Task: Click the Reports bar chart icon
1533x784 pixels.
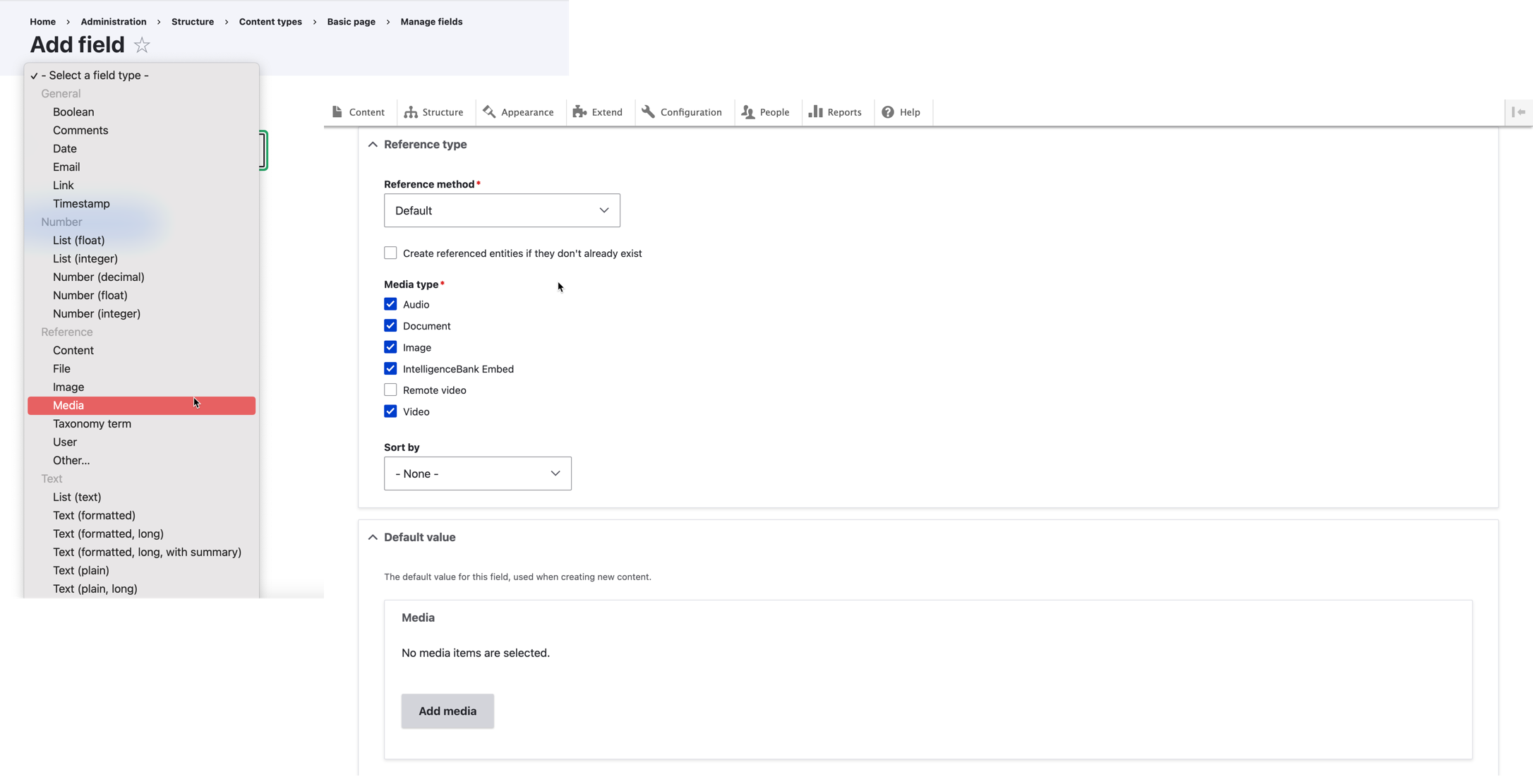Action: pyautogui.click(x=815, y=111)
